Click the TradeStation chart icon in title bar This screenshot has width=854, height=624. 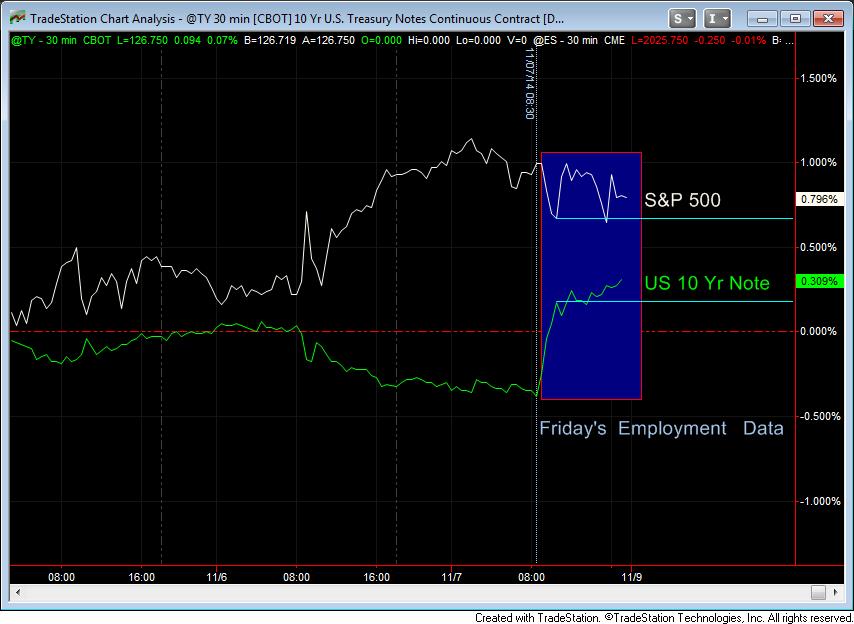(17, 18)
